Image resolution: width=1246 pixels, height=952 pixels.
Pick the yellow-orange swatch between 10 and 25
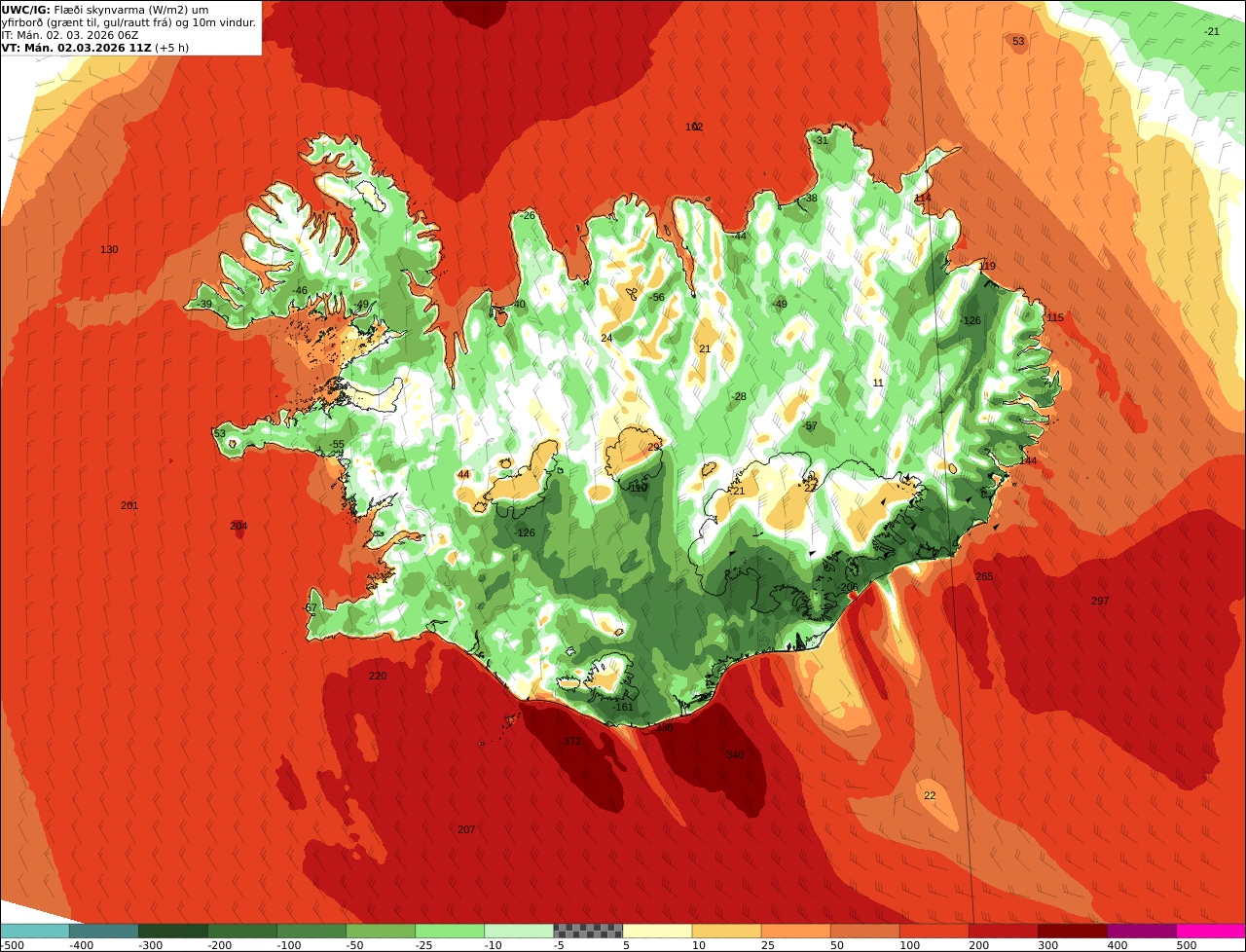tap(725, 931)
